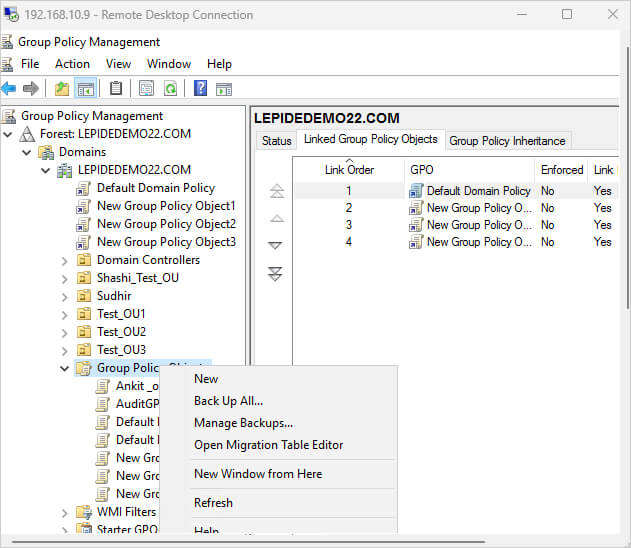The image size is (631, 548).
Task: Click the Remote Desktop Connection title icon
Action: 11,14
